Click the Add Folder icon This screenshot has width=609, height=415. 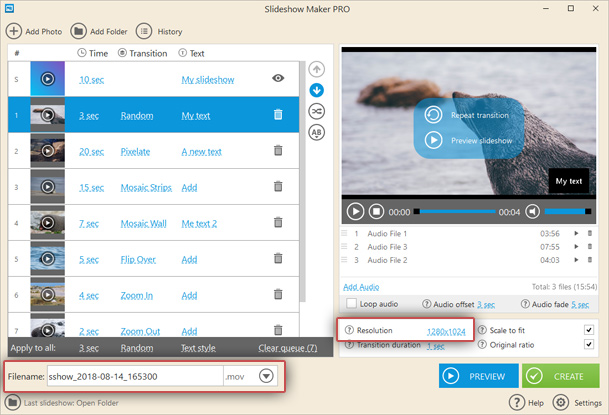click(x=78, y=31)
